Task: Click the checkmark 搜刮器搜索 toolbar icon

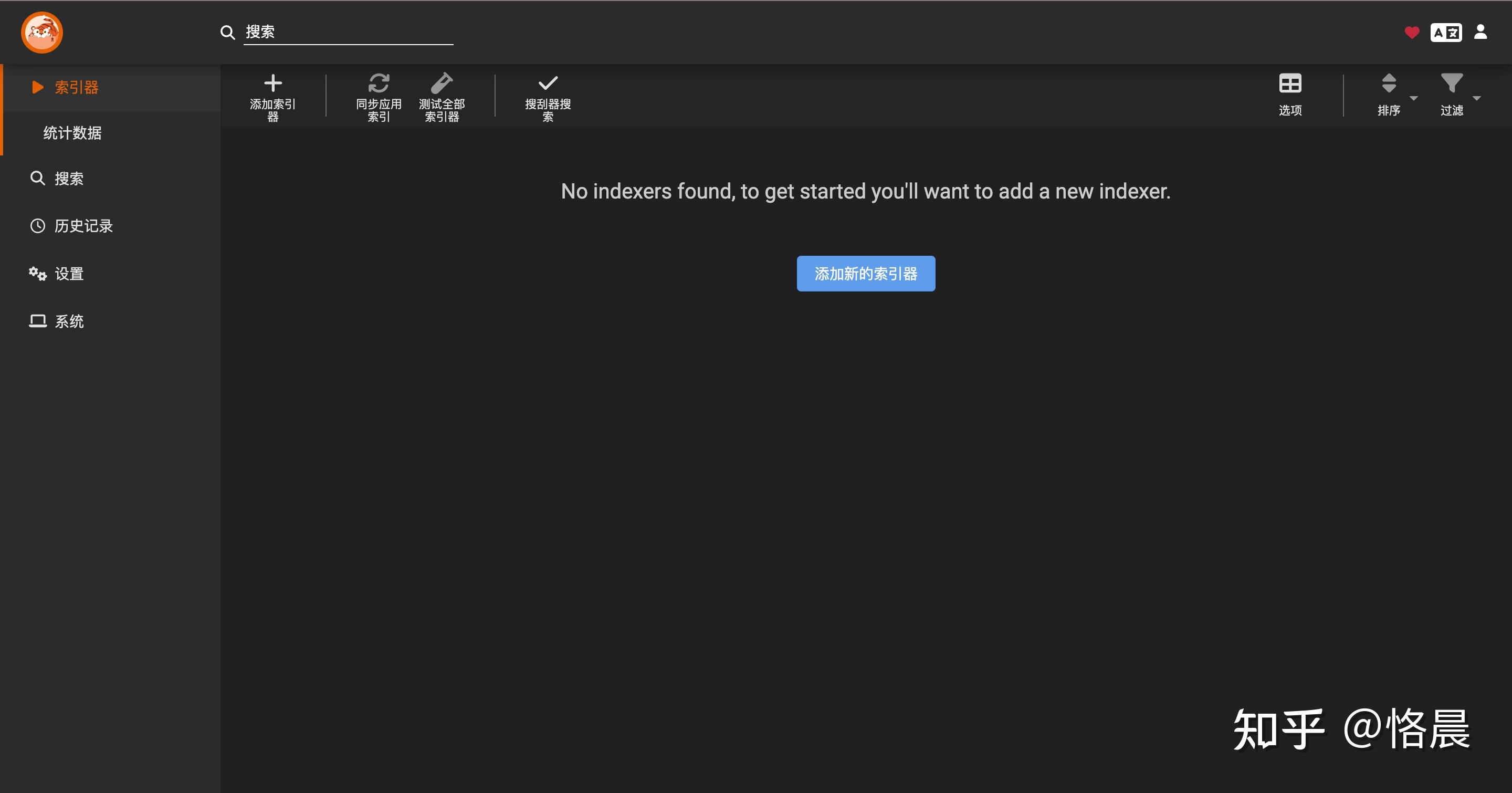Action: [x=548, y=83]
